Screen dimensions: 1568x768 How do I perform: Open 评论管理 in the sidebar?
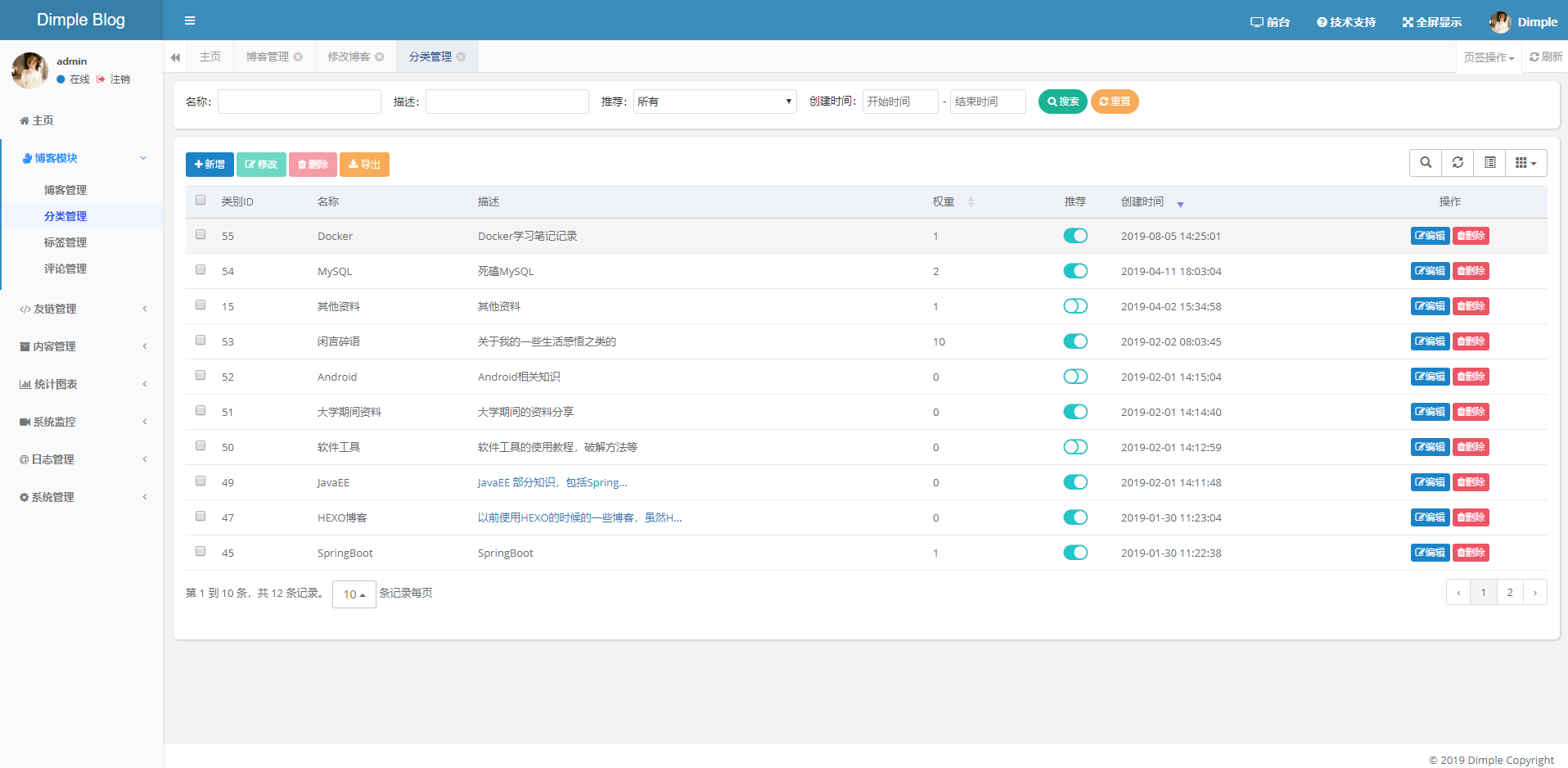[65, 269]
